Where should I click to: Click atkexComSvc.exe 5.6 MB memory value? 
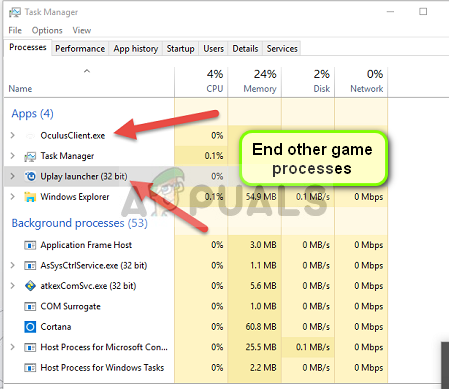pyautogui.click(x=263, y=286)
